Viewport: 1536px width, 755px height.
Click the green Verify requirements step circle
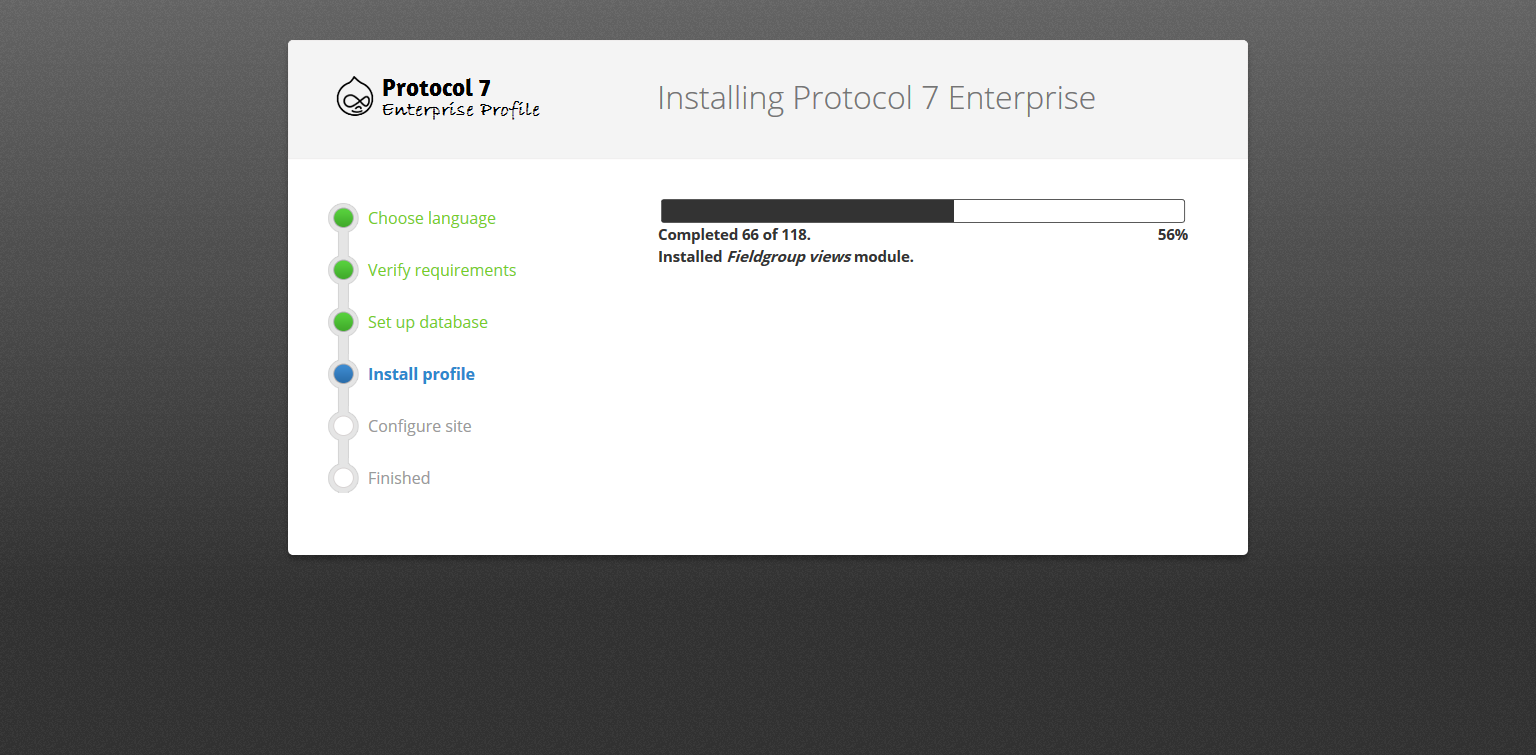pos(343,270)
